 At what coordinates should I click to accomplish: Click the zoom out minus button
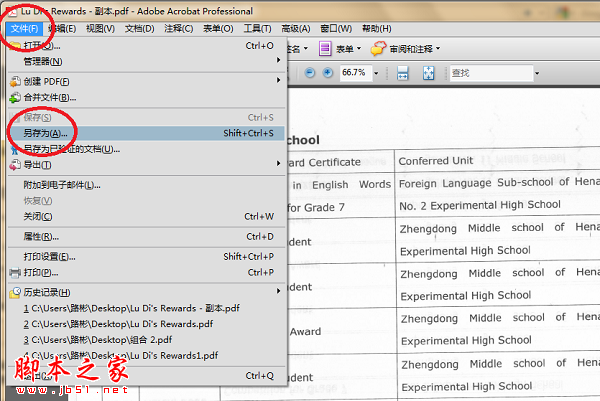click(310, 72)
